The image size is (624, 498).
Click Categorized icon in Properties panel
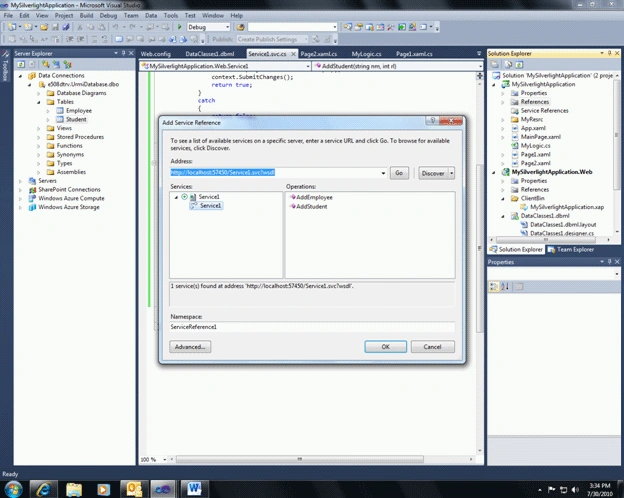click(493, 286)
